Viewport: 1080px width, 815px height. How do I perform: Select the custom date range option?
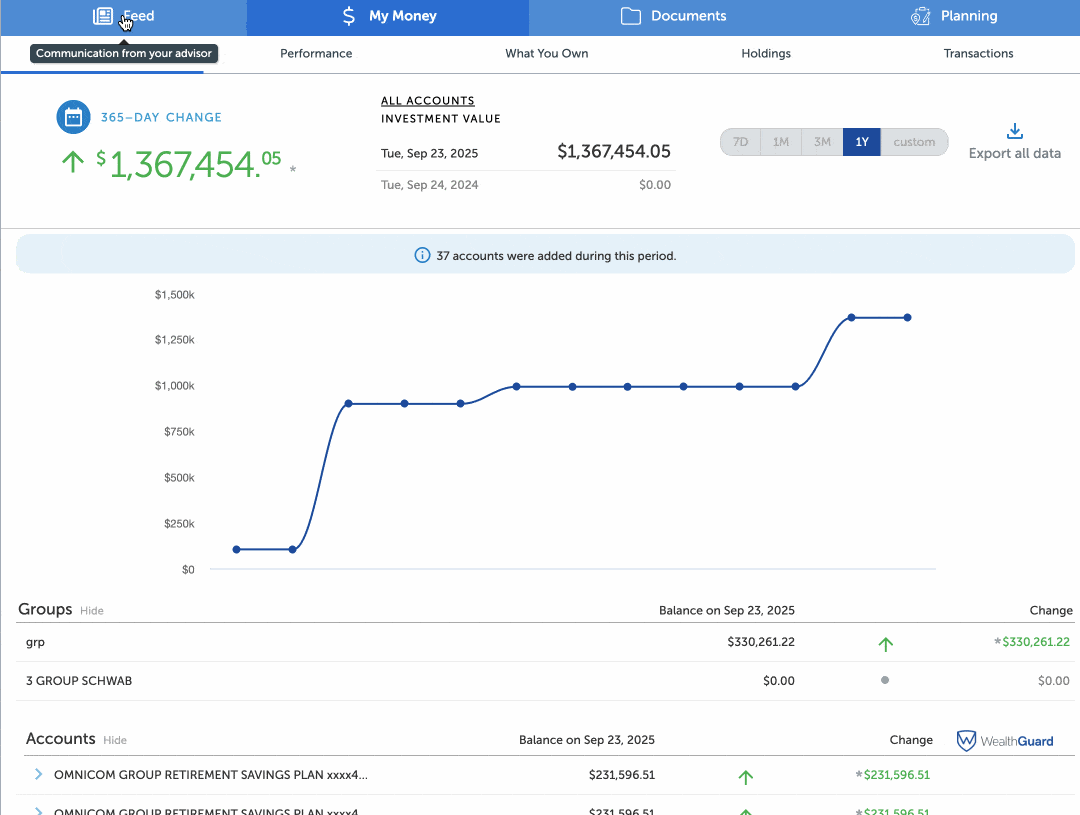pyautogui.click(x=914, y=142)
